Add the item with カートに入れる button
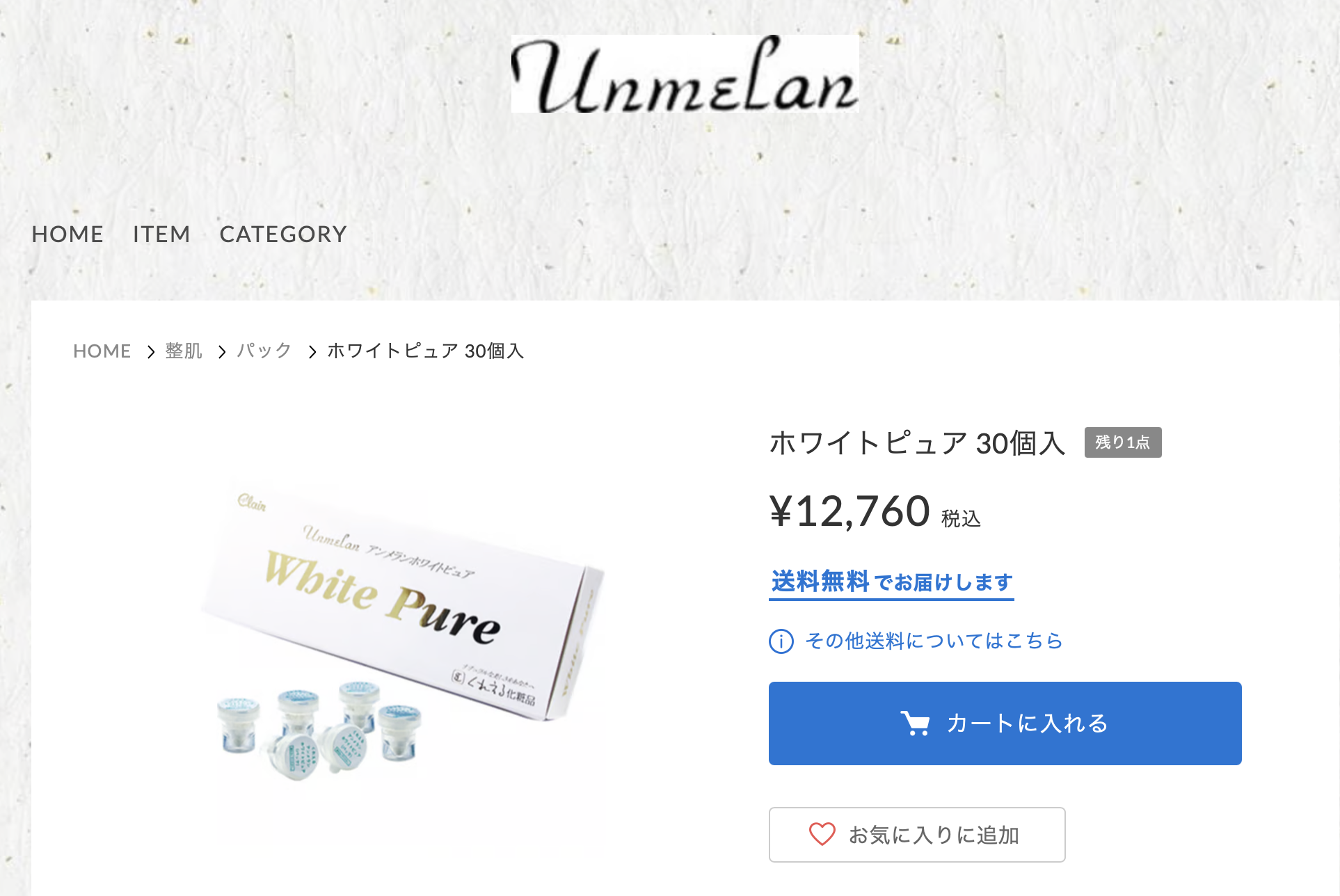 1005,723
